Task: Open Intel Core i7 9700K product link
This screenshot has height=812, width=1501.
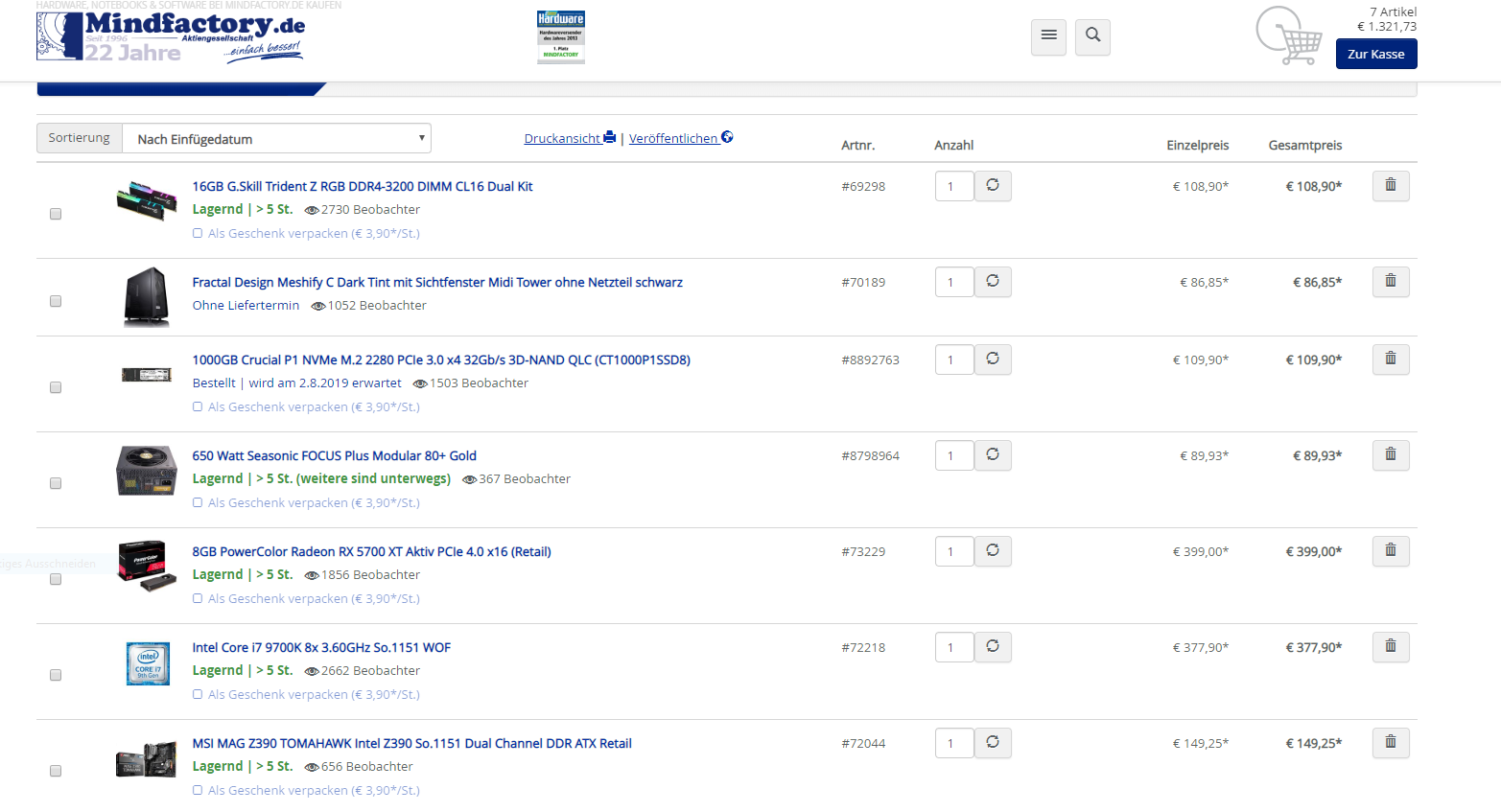Action: (321, 647)
